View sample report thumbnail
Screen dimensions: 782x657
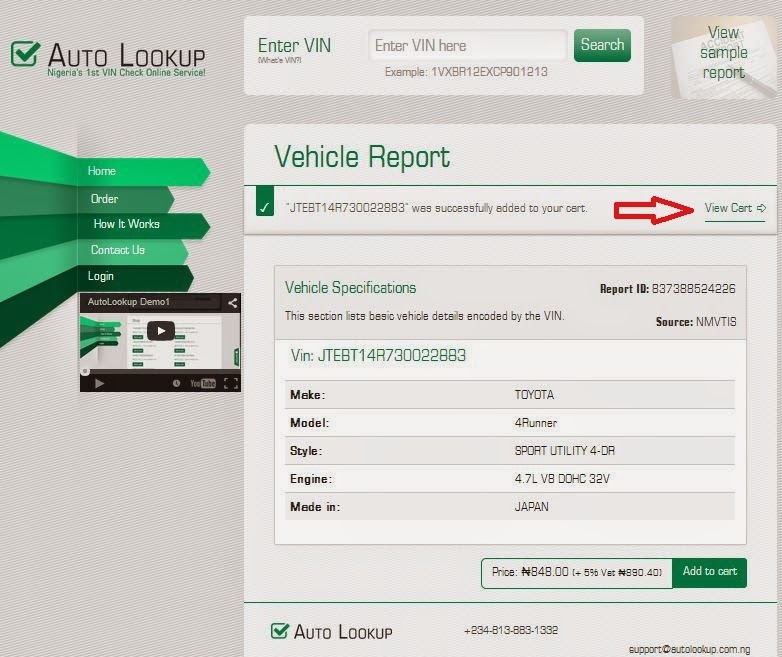[x=725, y=56]
